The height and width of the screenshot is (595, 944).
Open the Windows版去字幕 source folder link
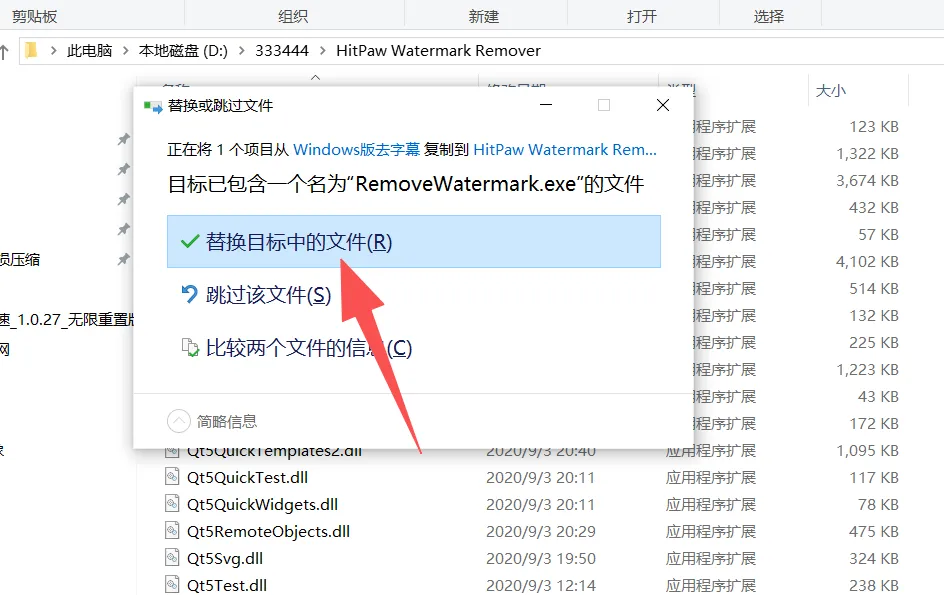[356, 149]
